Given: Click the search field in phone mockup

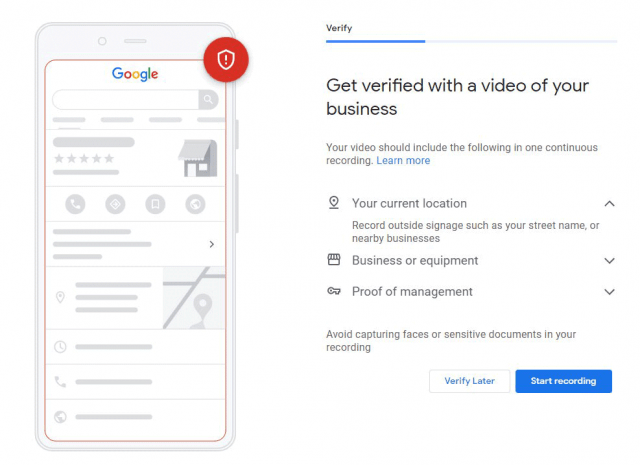Looking at the screenshot, I should (126, 99).
